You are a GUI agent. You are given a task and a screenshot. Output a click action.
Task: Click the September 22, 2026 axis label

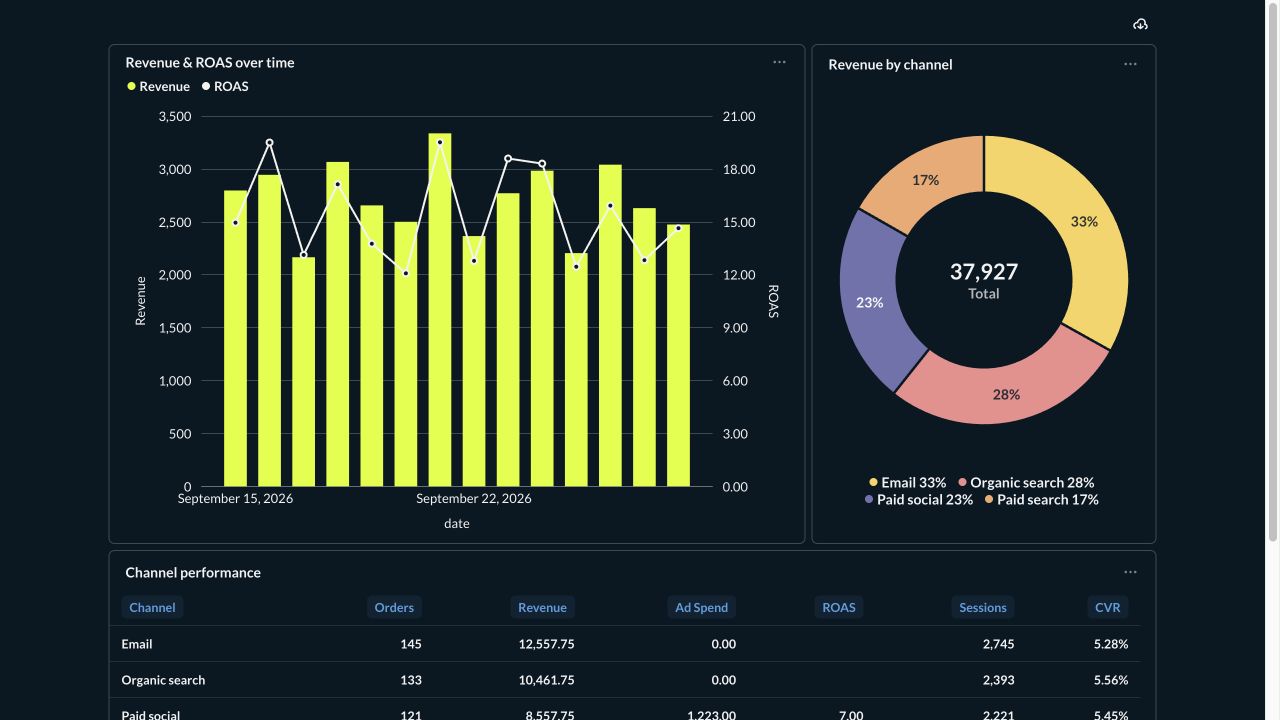(x=474, y=498)
